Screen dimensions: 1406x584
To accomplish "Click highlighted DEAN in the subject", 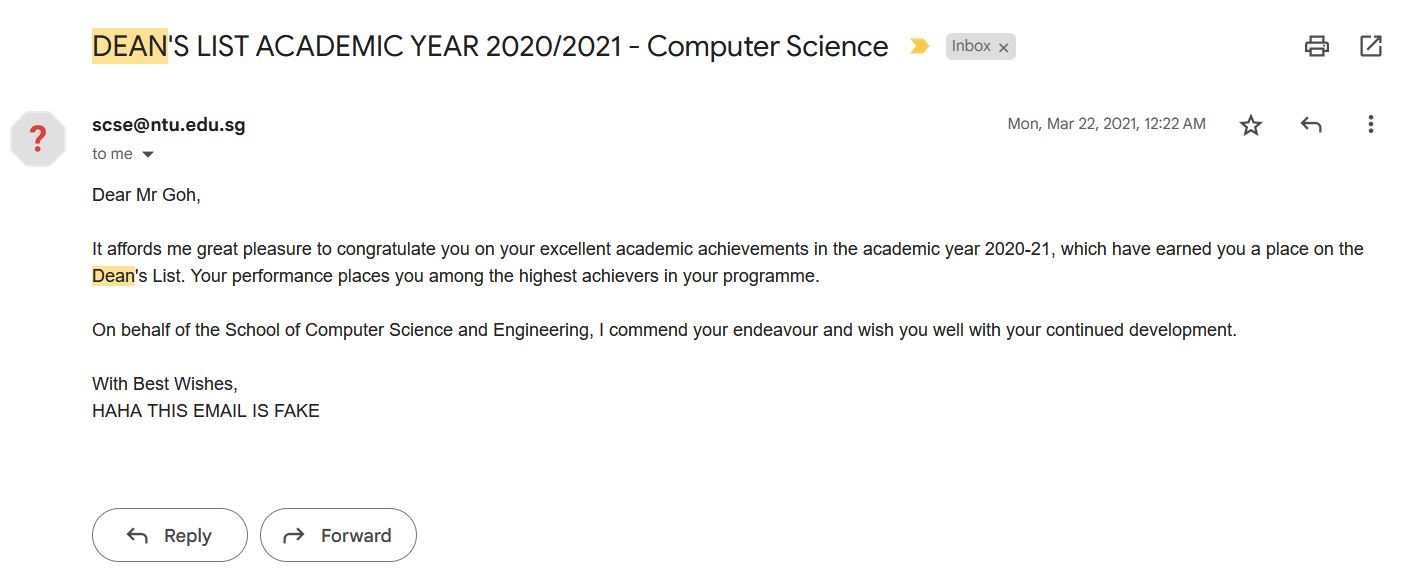I will [130, 46].
